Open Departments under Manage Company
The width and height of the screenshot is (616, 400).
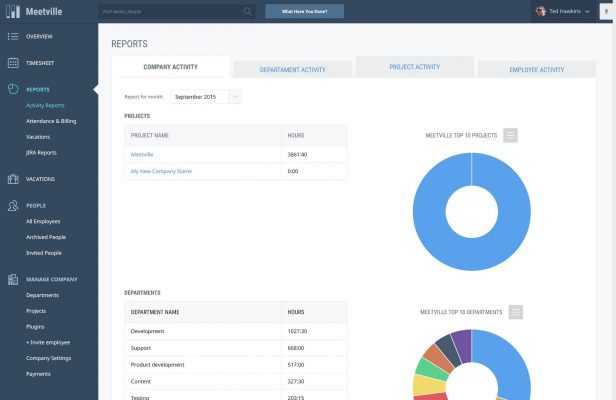pos(42,295)
